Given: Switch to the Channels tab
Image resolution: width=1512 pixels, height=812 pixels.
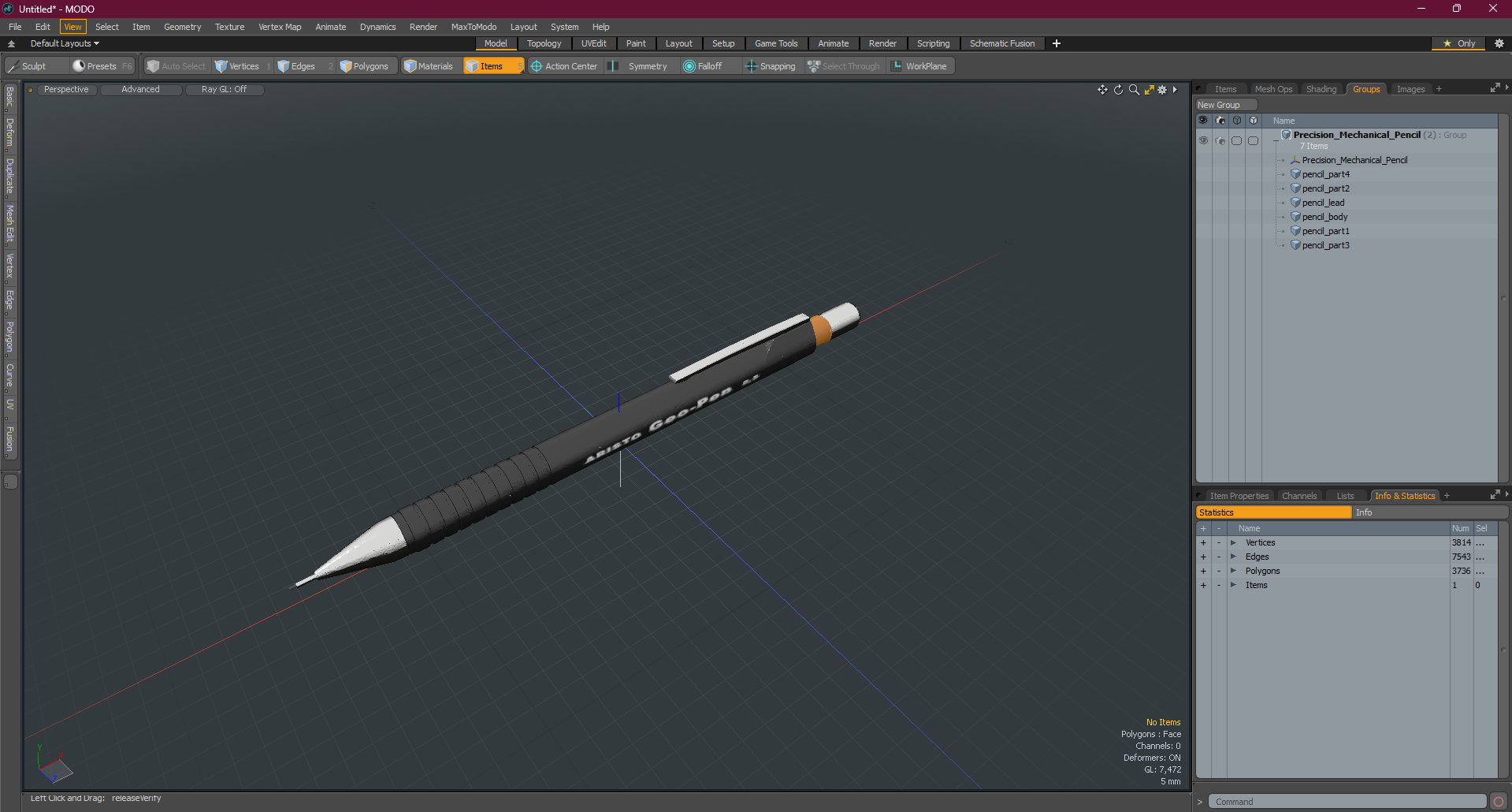Looking at the screenshot, I should click(x=1299, y=496).
